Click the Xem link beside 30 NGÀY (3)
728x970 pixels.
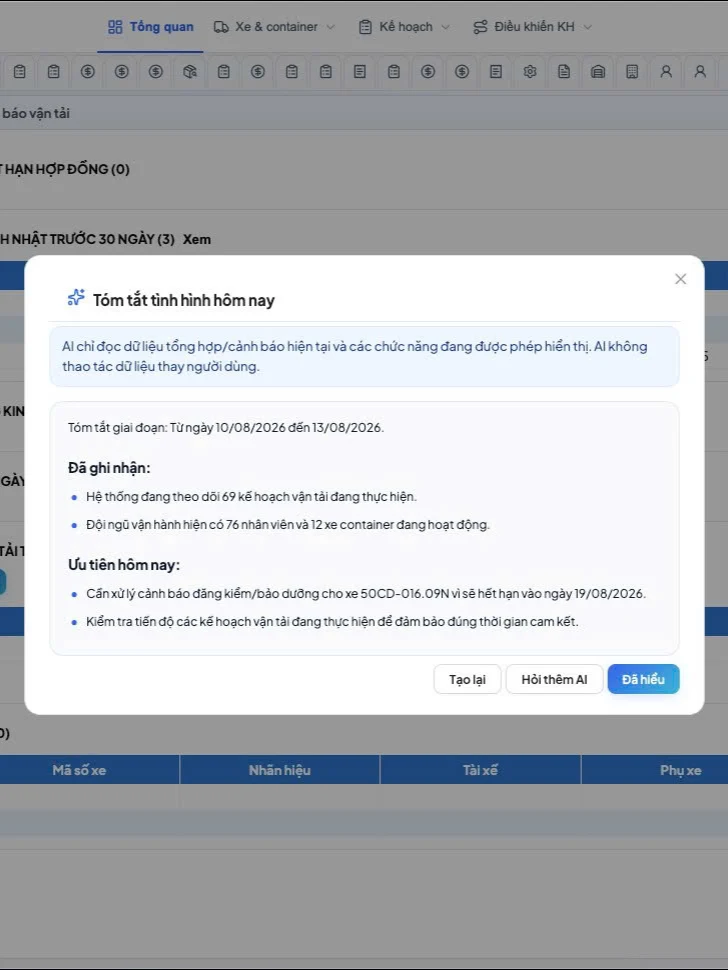[197, 239]
